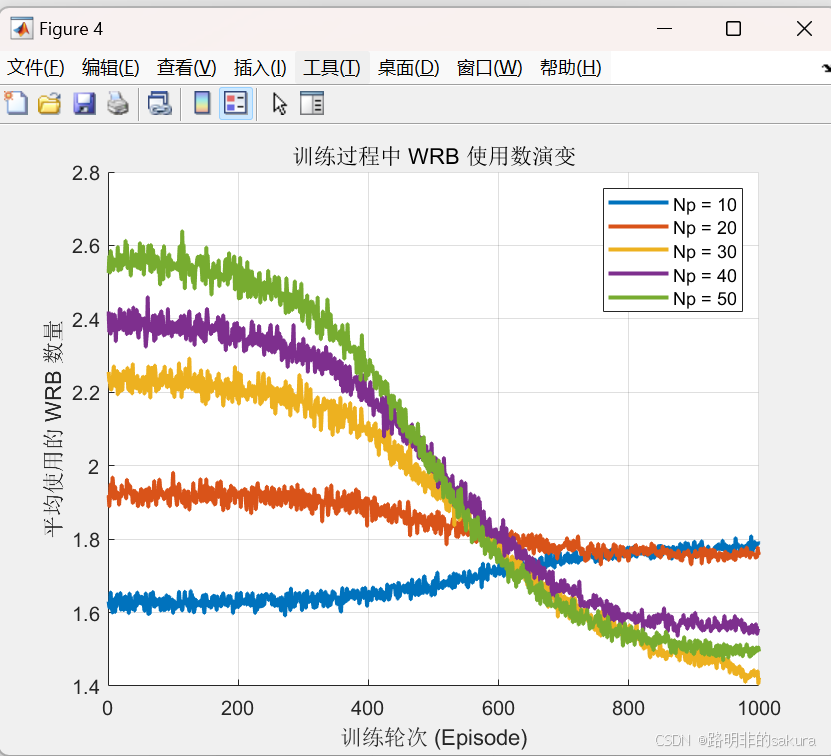
Task: Maximize the Figure 4 window
Action: [x=733, y=29]
